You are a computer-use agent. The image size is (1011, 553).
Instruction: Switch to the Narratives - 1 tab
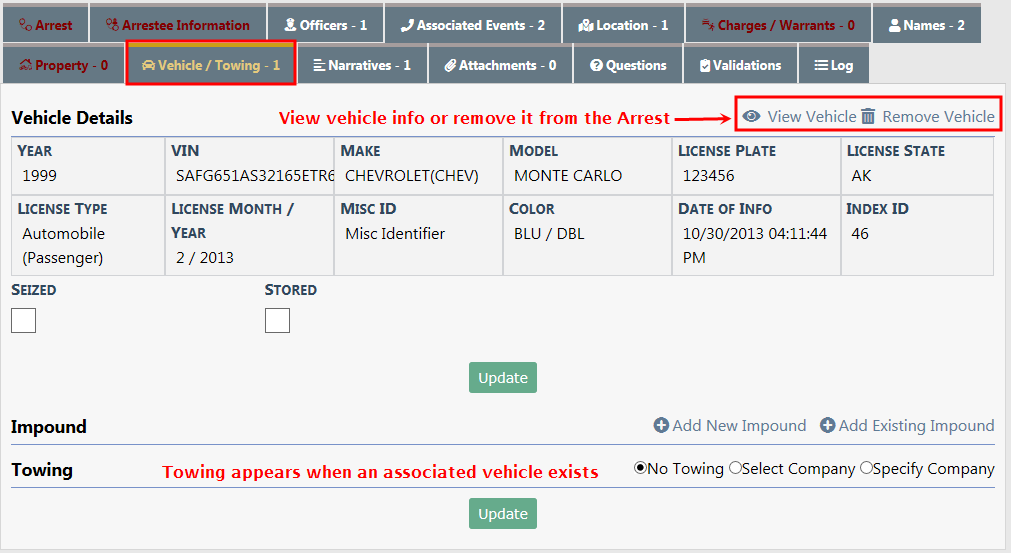pyautogui.click(x=362, y=65)
